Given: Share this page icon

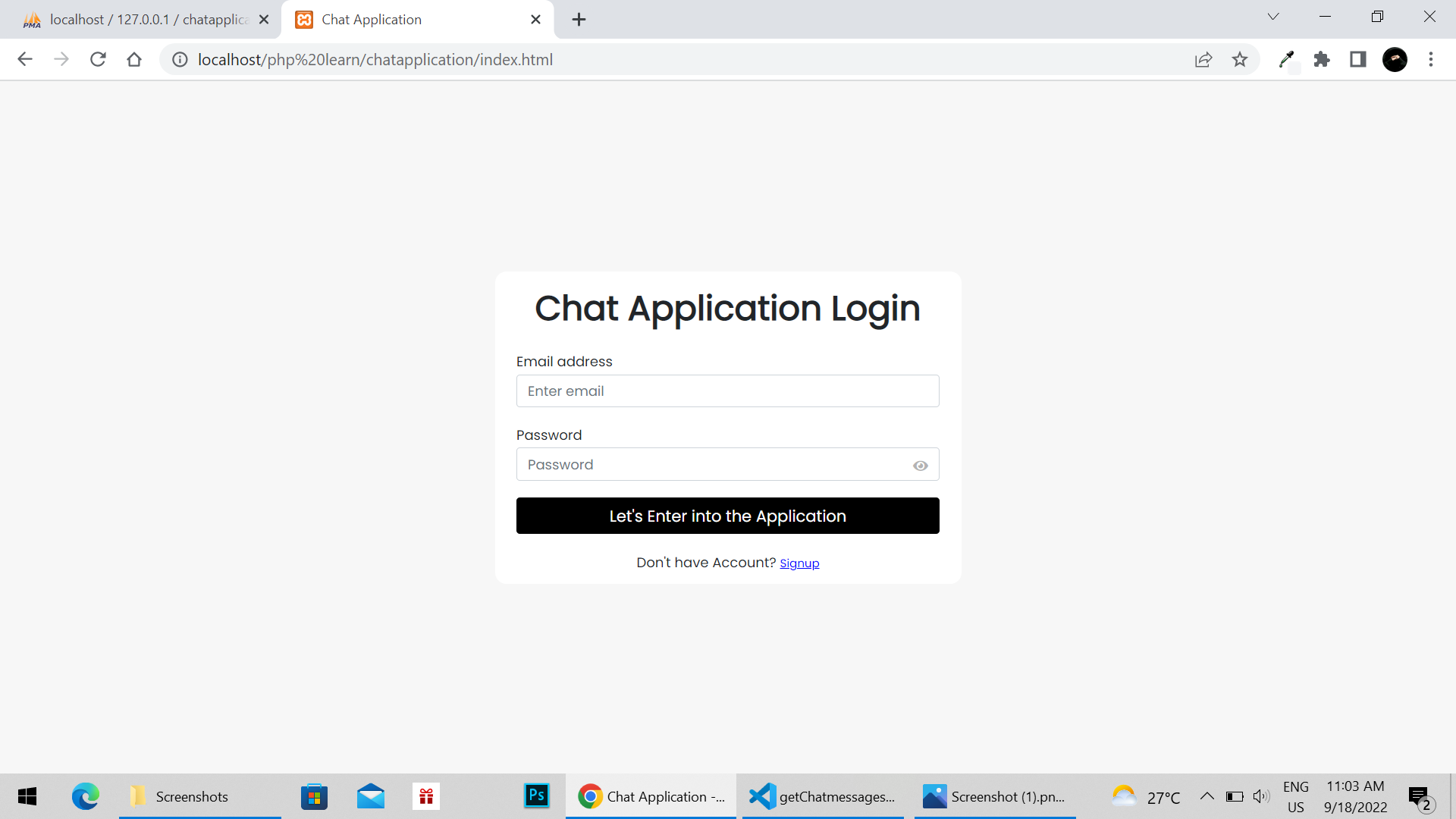Looking at the screenshot, I should pyautogui.click(x=1203, y=59).
